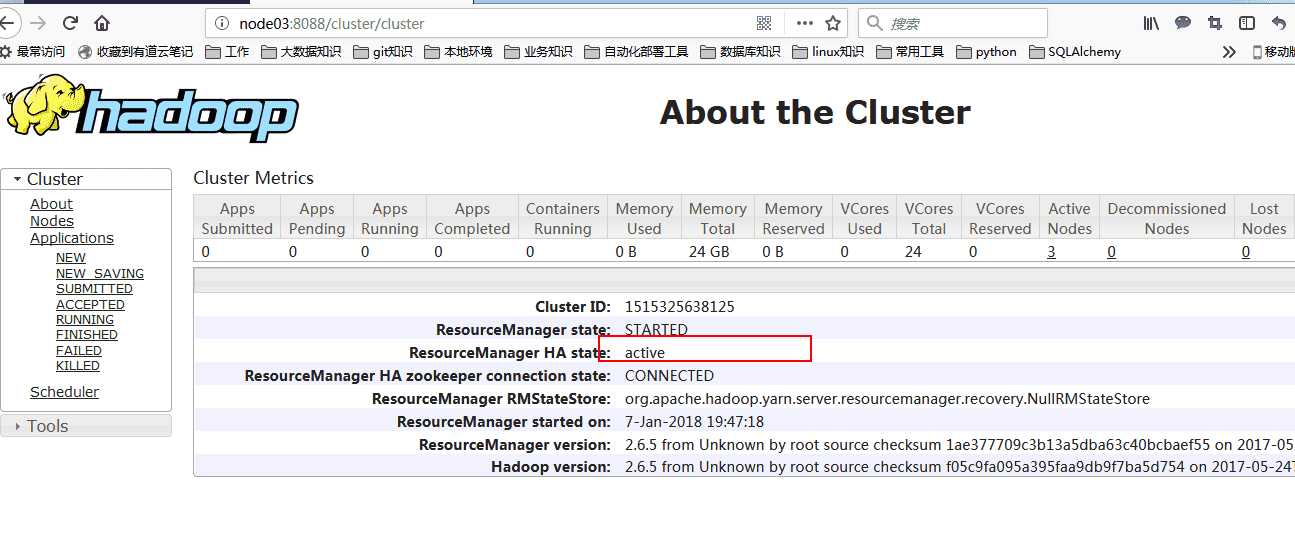Click the Containers Running column header

click(563, 218)
